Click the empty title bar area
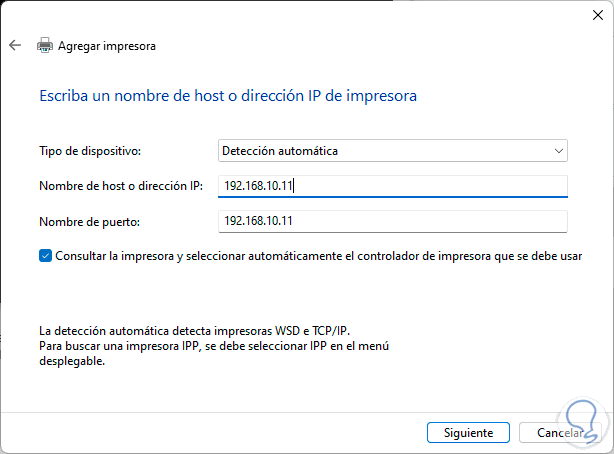Viewport: 614px width, 454px height. (300, 14)
